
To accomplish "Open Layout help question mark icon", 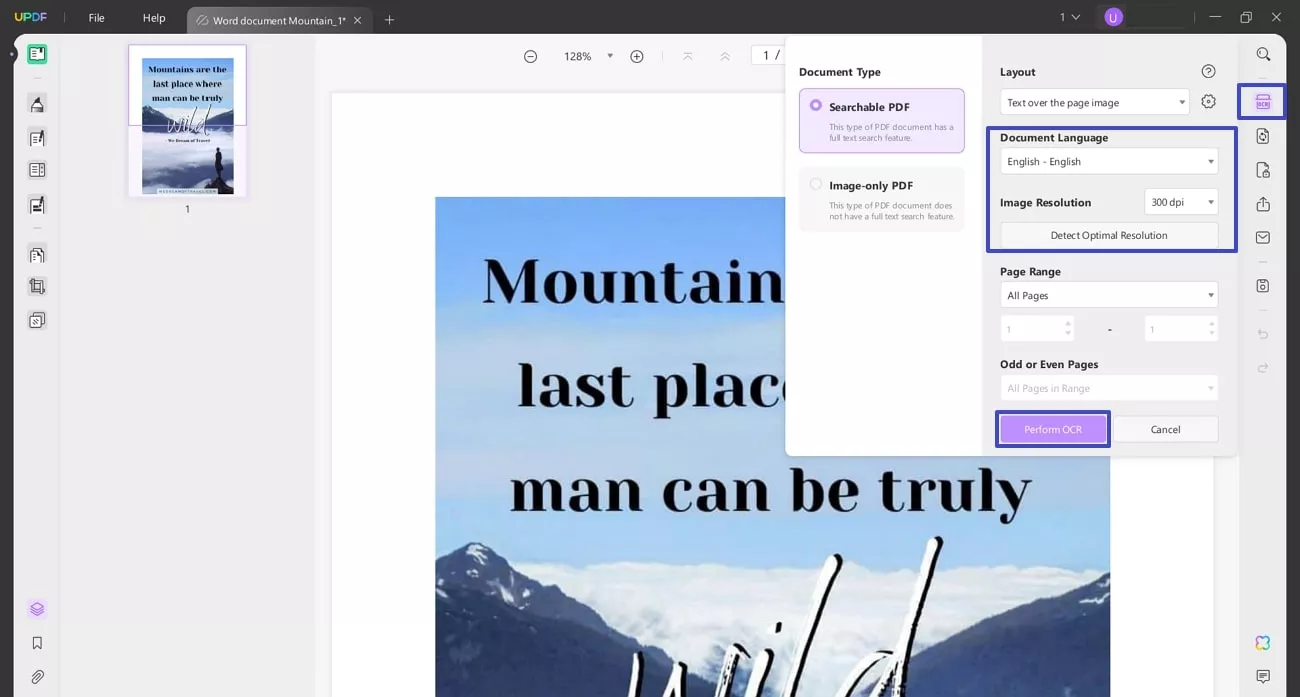I will pos(1208,71).
